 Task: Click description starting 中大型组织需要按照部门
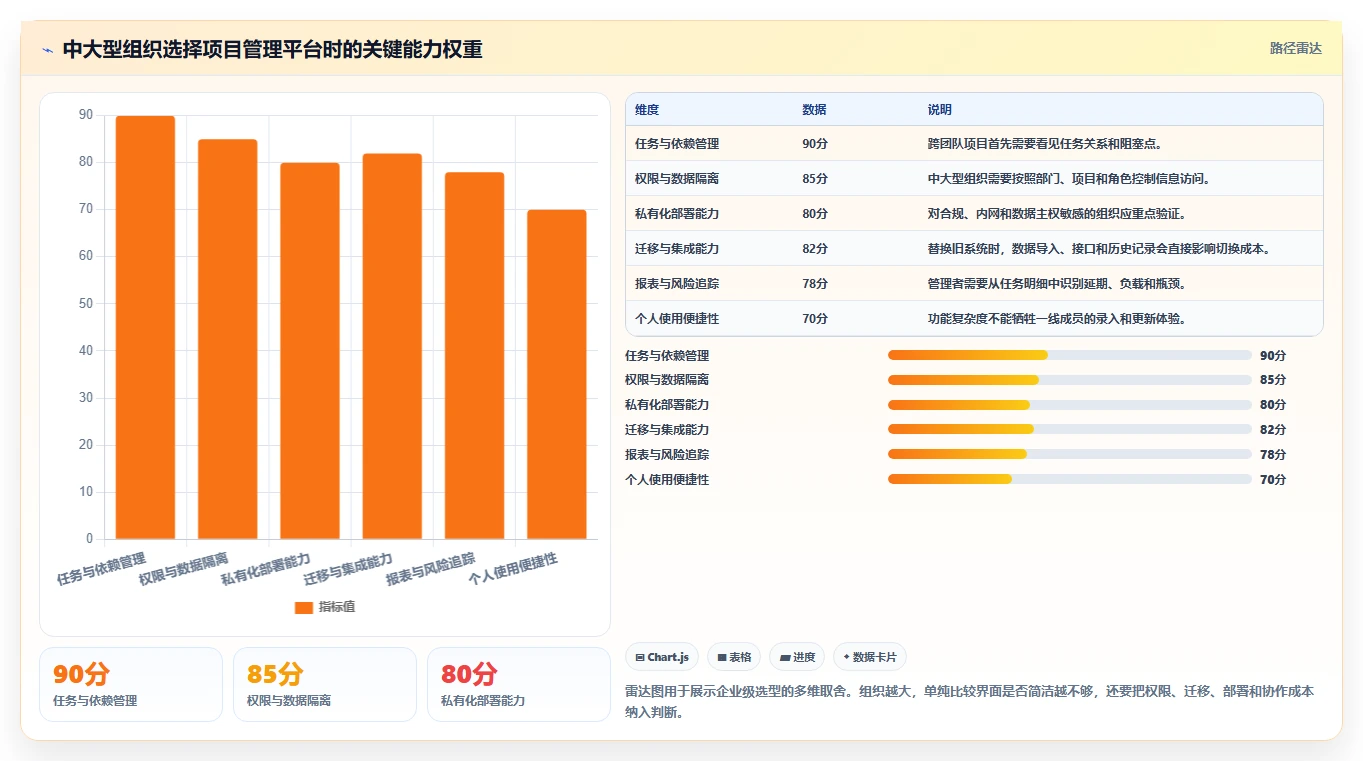pos(1069,179)
